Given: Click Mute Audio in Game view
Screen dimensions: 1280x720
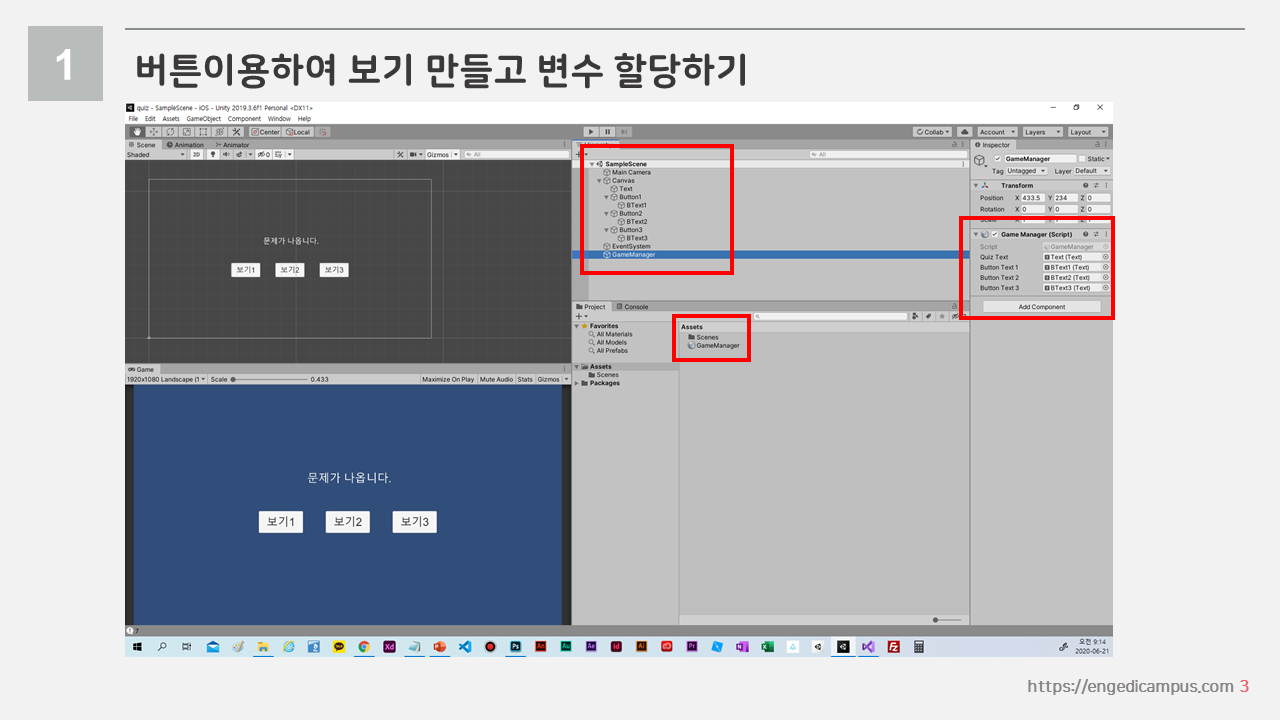Looking at the screenshot, I should pyautogui.click(x=496, y=379).
